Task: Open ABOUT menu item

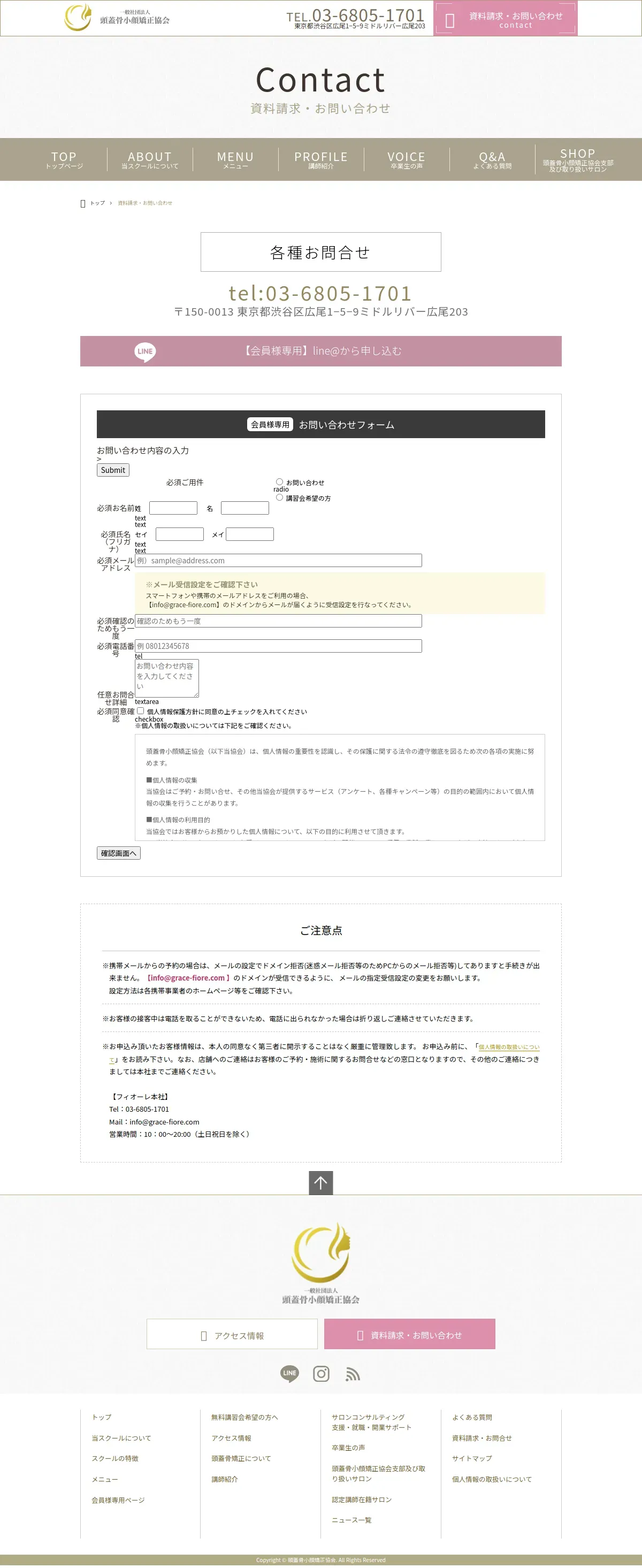Action: [x=150, y=159]
